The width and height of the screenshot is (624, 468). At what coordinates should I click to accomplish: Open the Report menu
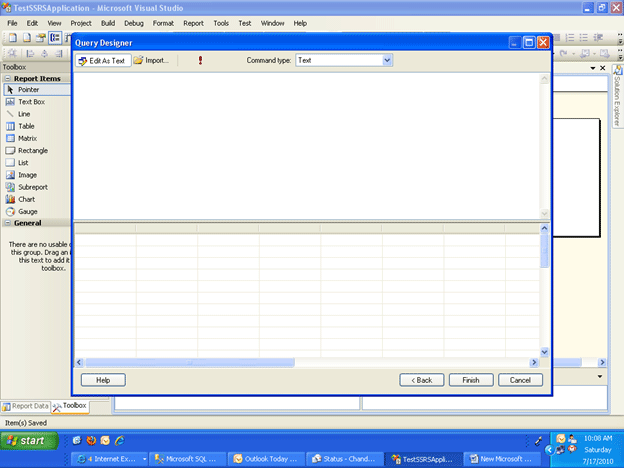coord(193,23)
